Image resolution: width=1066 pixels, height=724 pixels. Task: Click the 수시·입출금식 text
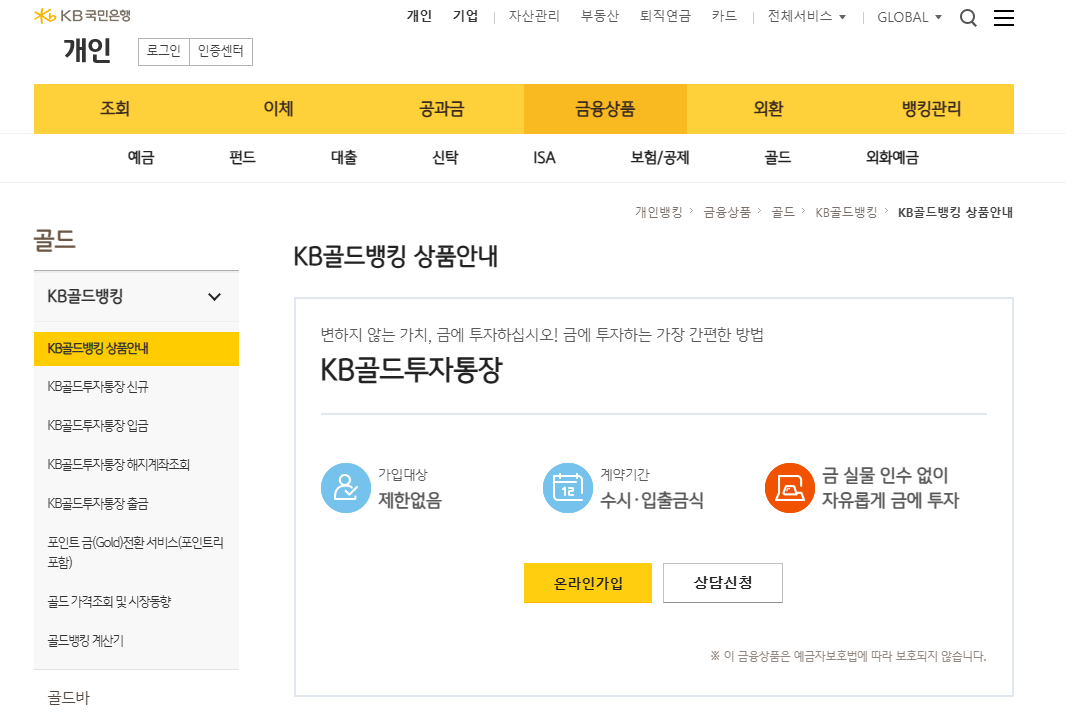652,500
